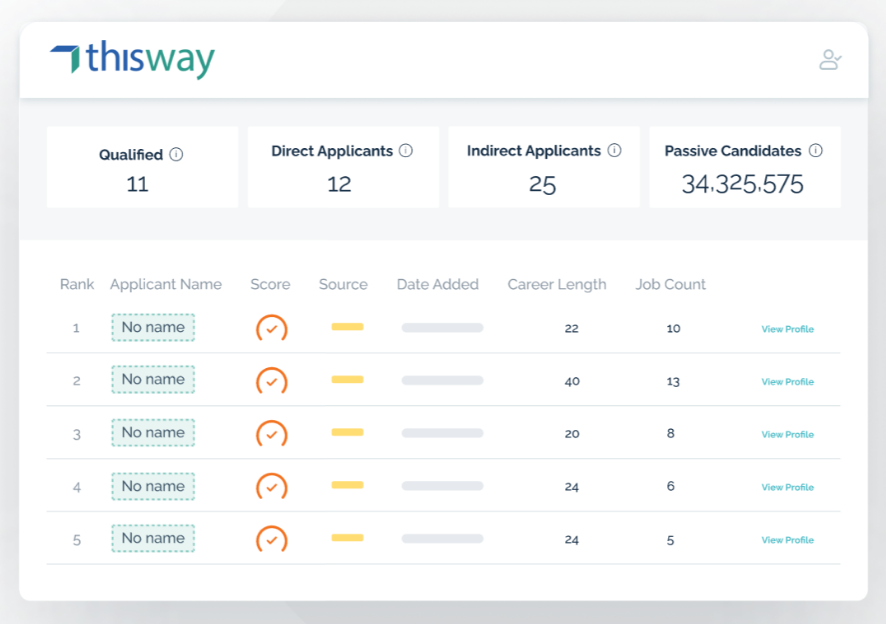Open View Profile for rank 2 applicant
This screenshot has width=886, height=624.
click(x=787, y=382)
